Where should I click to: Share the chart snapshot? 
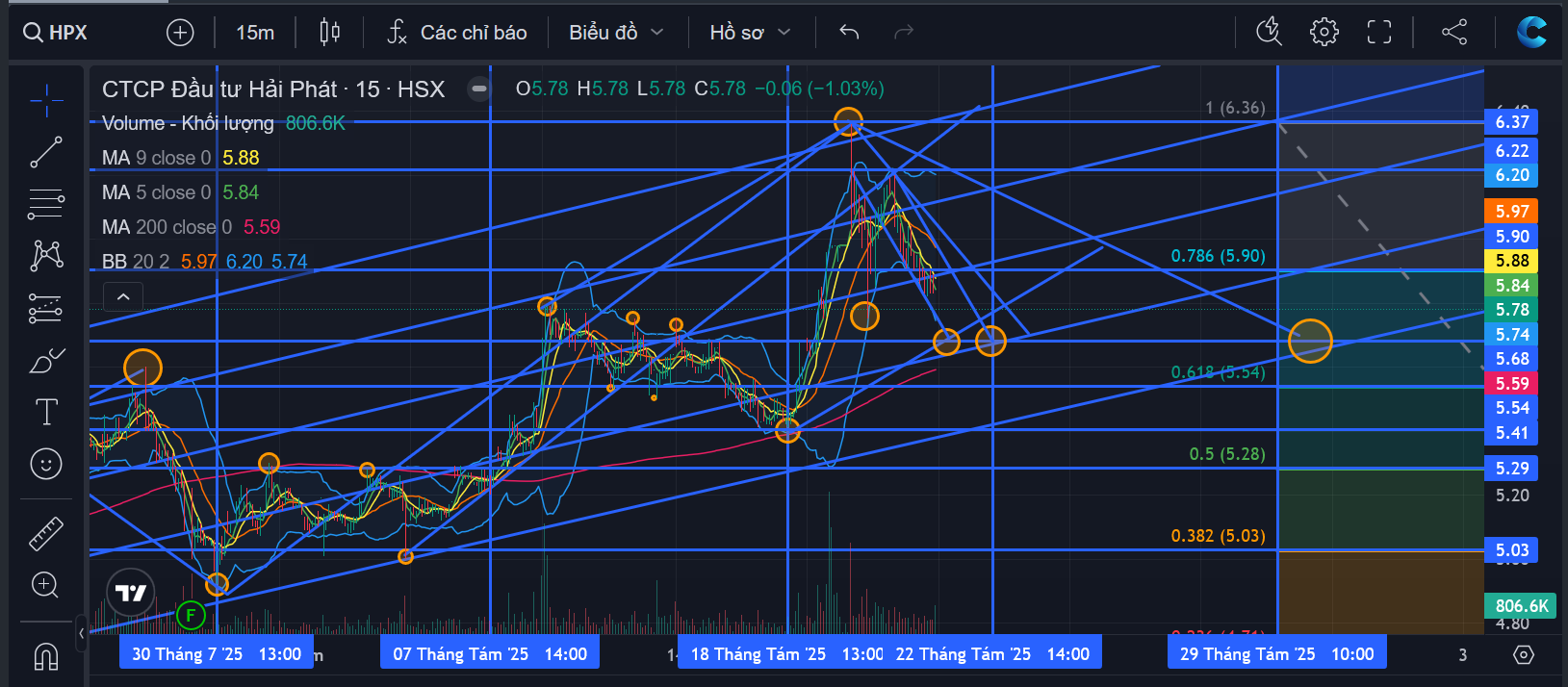click(1454, 32)
